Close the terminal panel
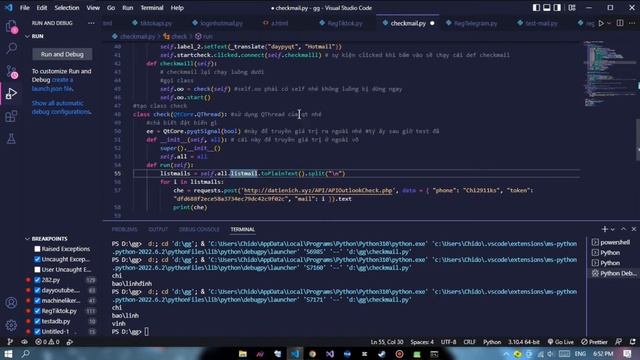640x360 pixels. pyautogui.click(x=634, y=229)
